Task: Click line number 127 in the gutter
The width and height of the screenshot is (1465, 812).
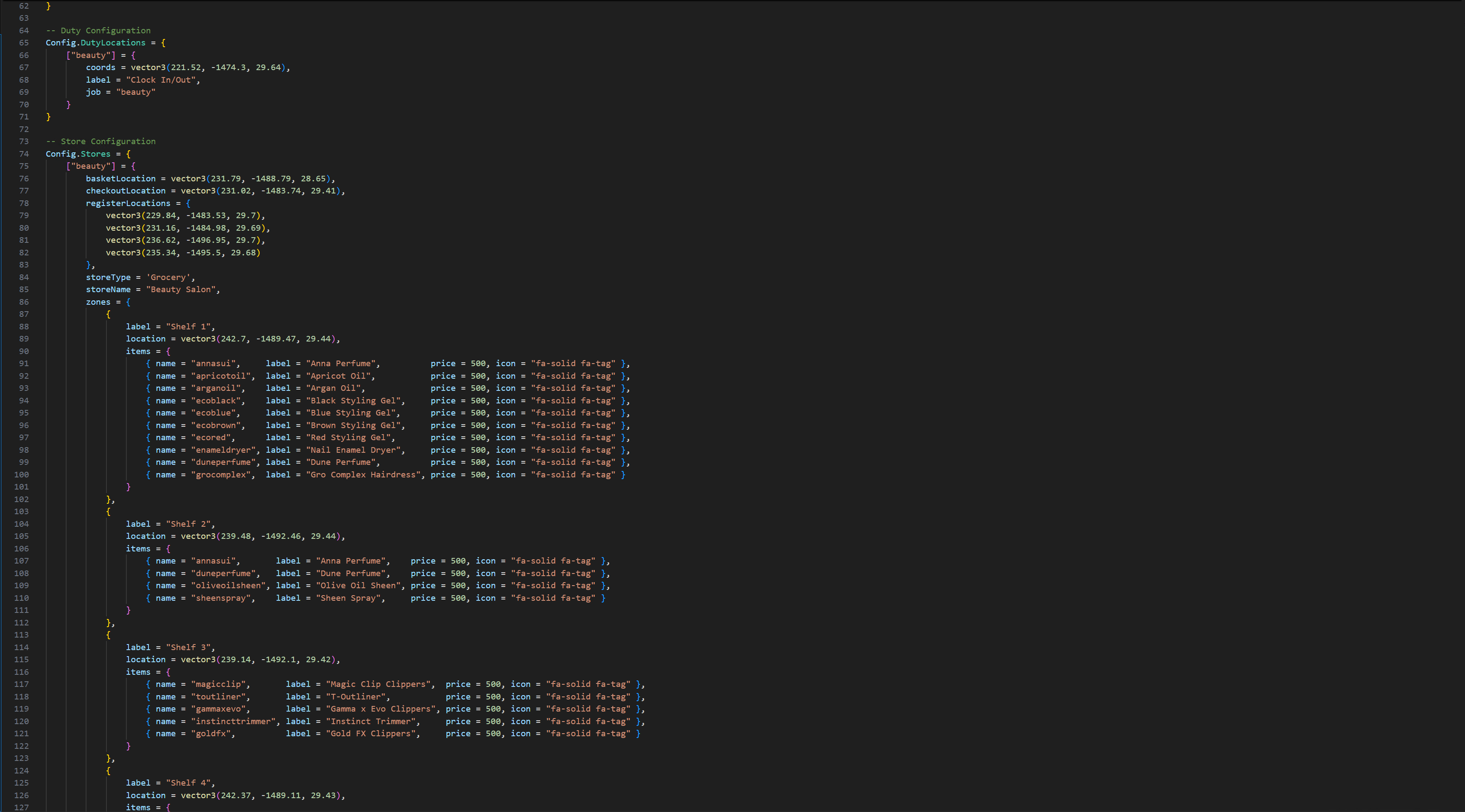Action: coord(22,807)
